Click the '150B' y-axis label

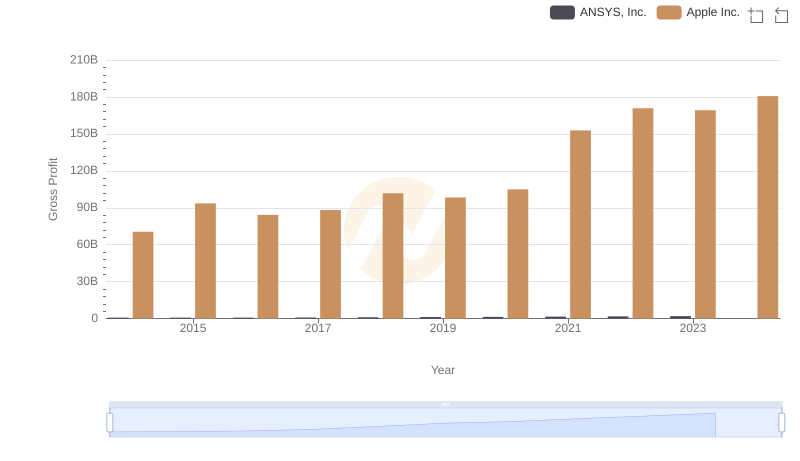[84, 134]
